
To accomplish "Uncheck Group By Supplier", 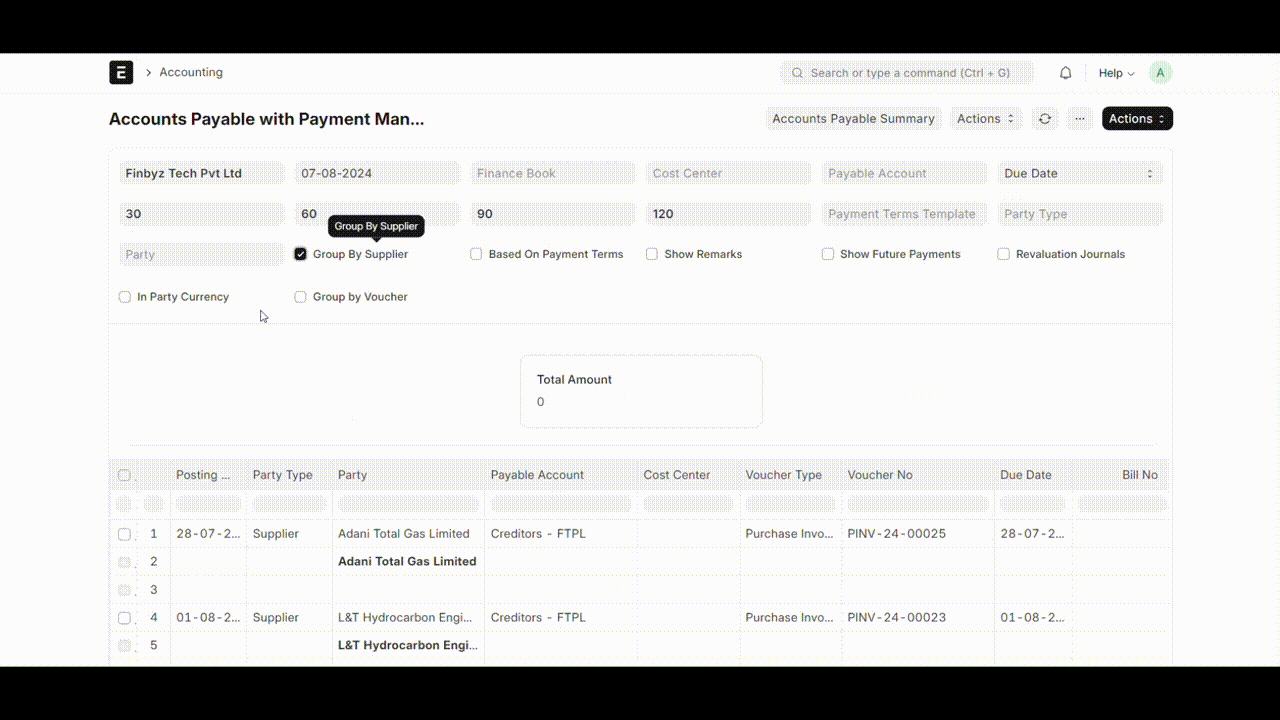I will tap(300, 254).
